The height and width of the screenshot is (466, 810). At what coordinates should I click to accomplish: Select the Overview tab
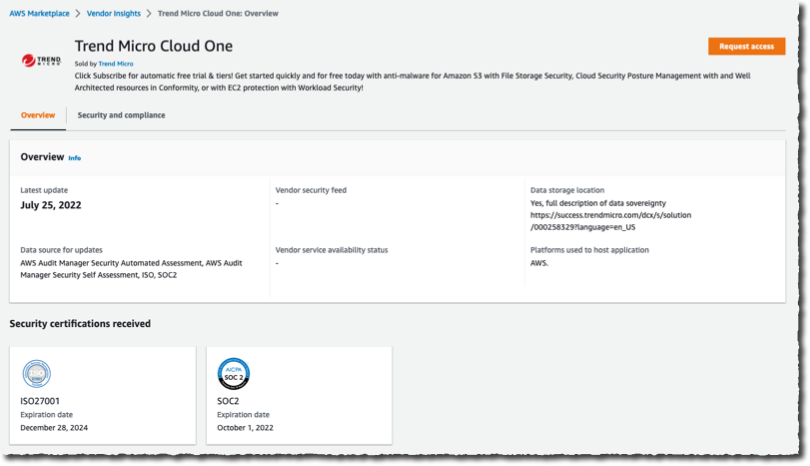(38, 115)
